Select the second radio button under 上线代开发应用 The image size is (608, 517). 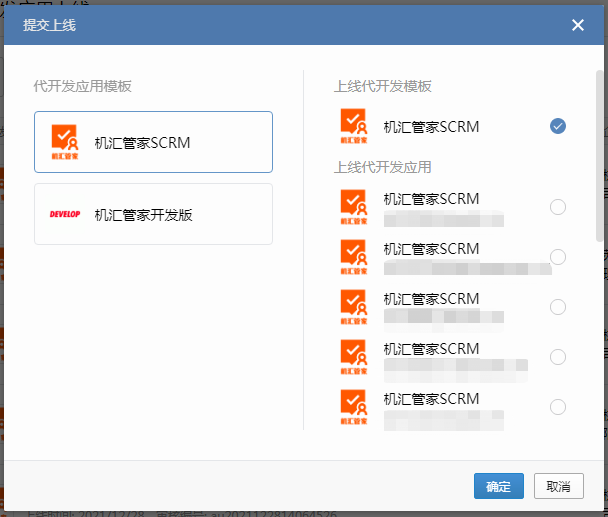(x=558, y=257)
